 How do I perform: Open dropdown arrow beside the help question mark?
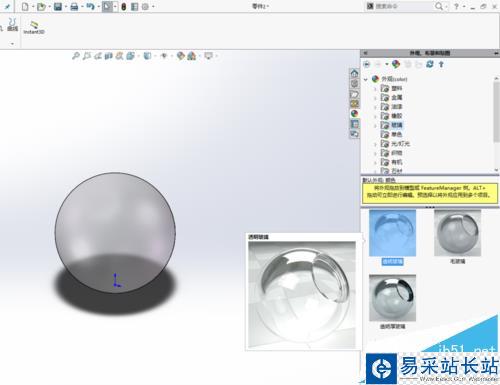464,7
